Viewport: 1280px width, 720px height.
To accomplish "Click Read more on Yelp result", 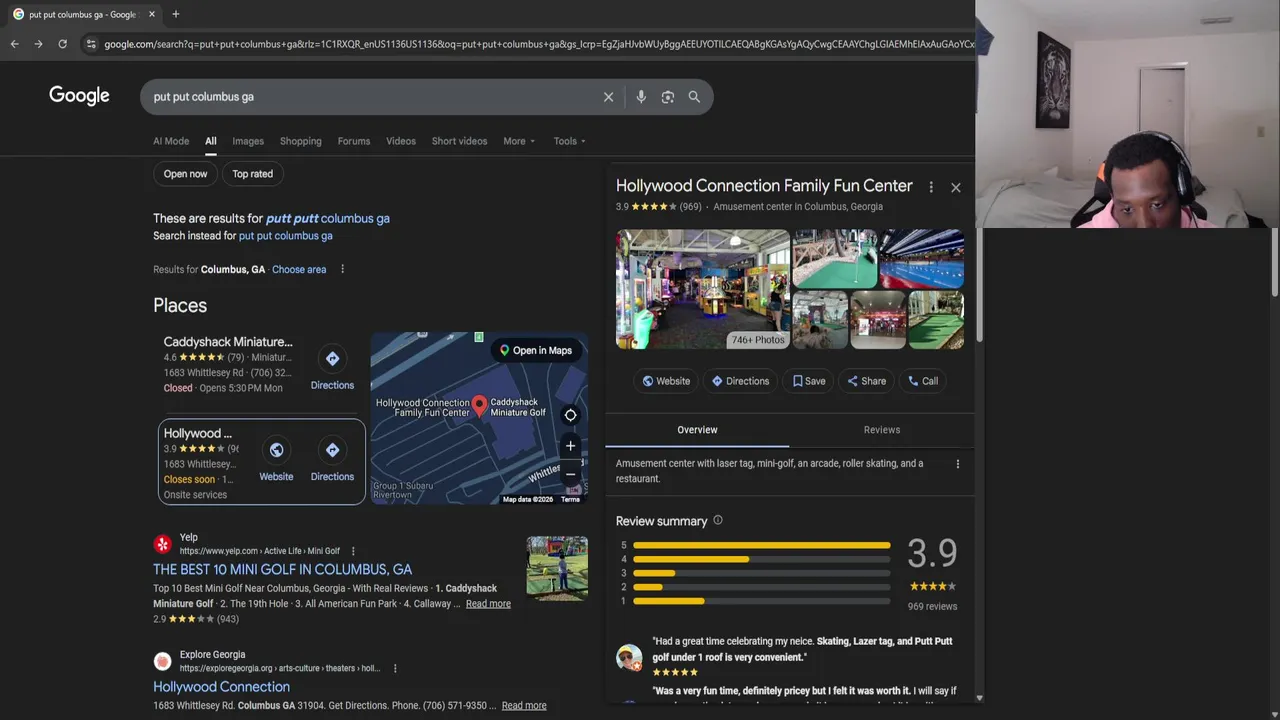I will pyautogui.click(x=488, y=604).
